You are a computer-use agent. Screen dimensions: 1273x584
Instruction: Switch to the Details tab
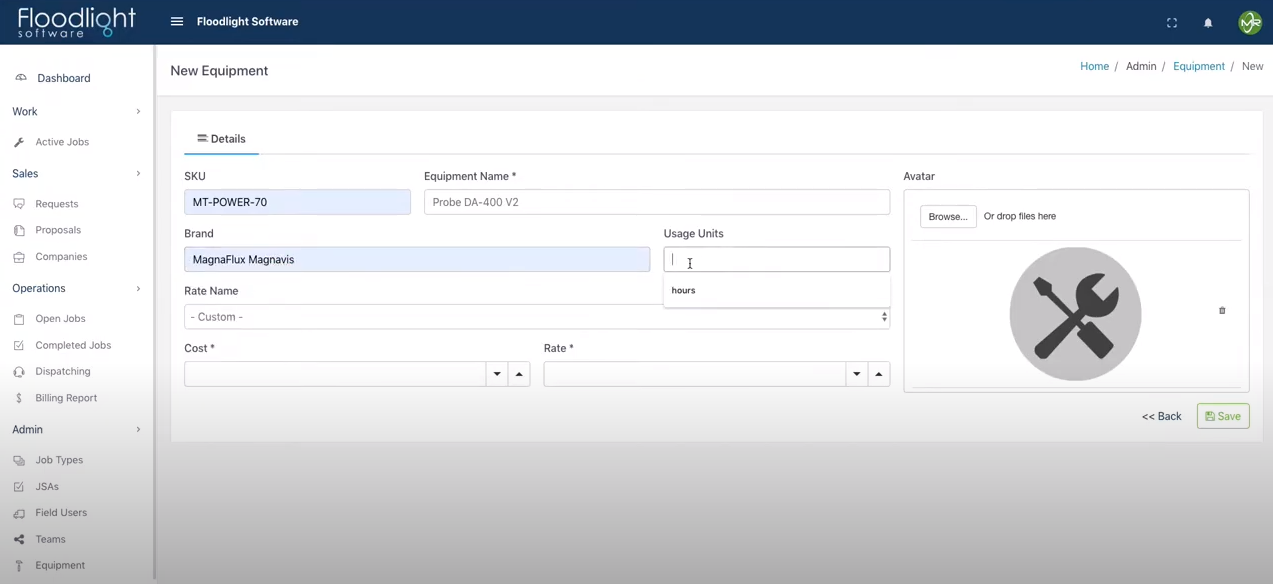tap(221, 138)
